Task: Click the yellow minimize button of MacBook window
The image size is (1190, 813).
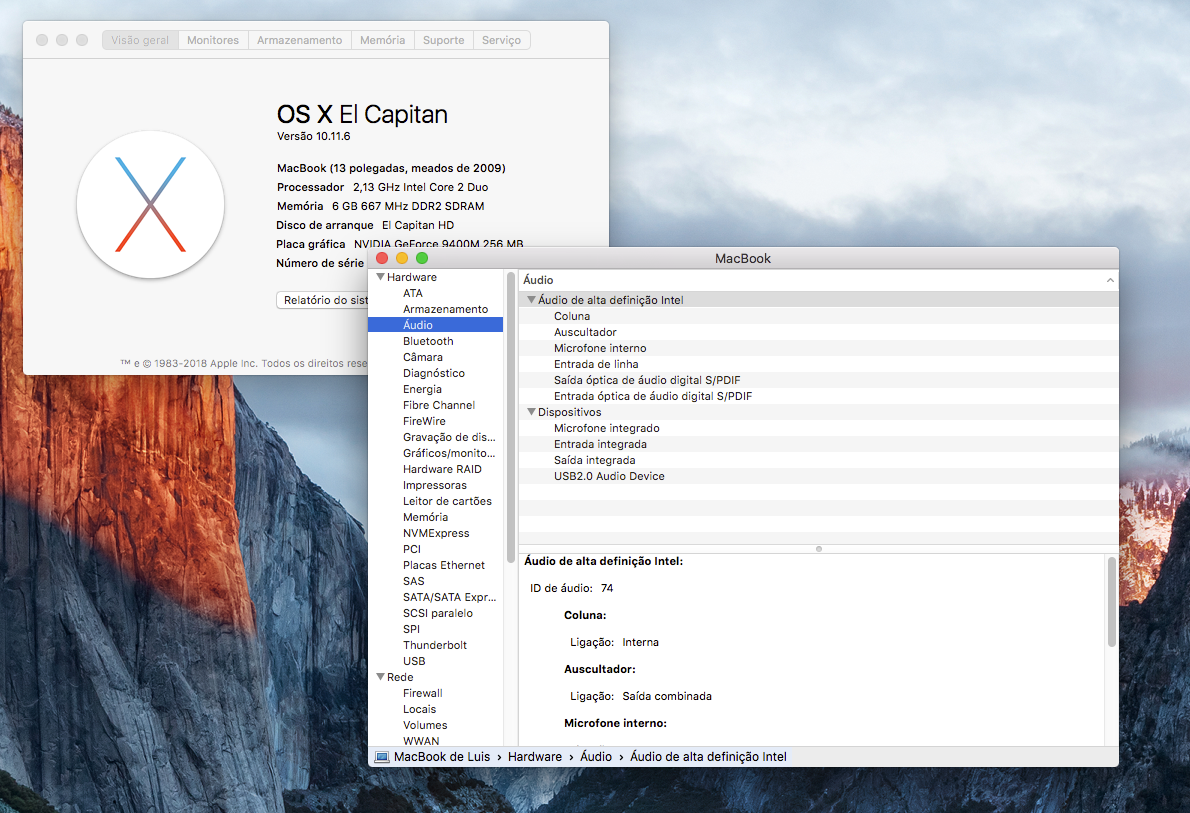Action: [402, 258]
